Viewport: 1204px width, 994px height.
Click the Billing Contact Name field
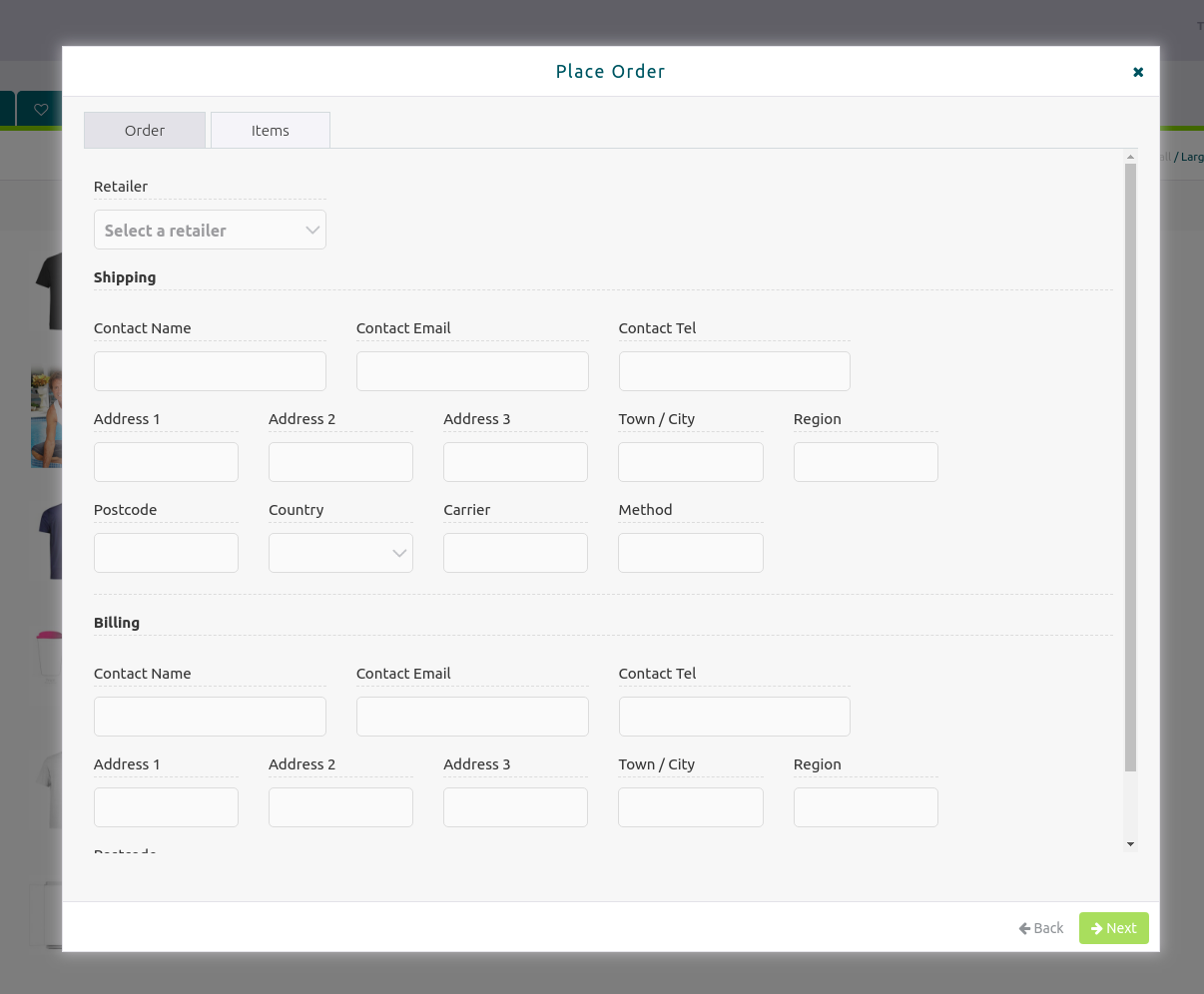coord(210,717)
